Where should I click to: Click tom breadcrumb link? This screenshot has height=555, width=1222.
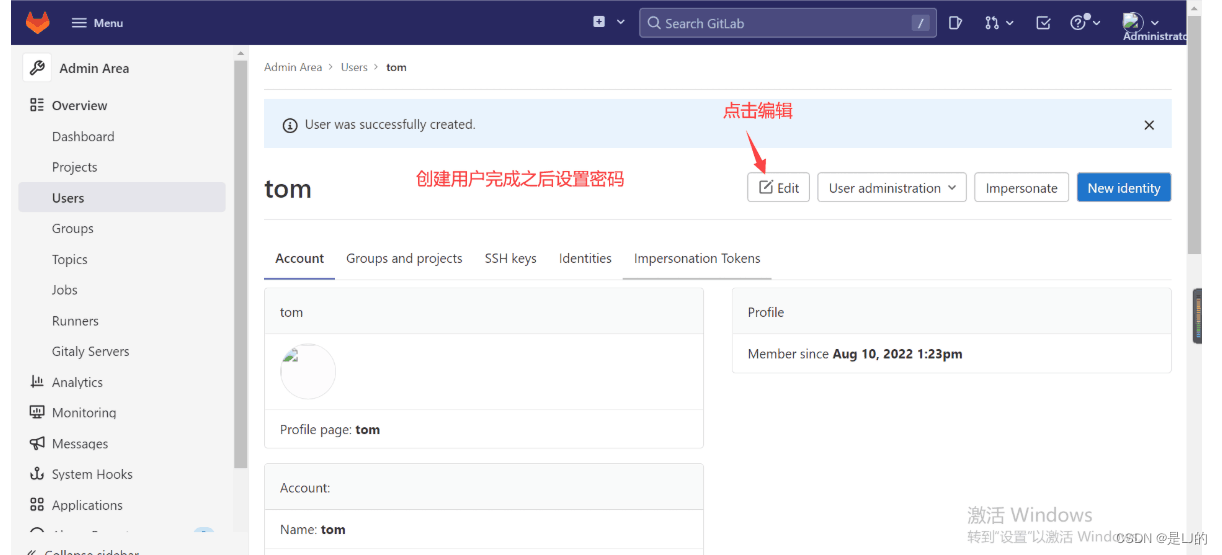[396, 67]
